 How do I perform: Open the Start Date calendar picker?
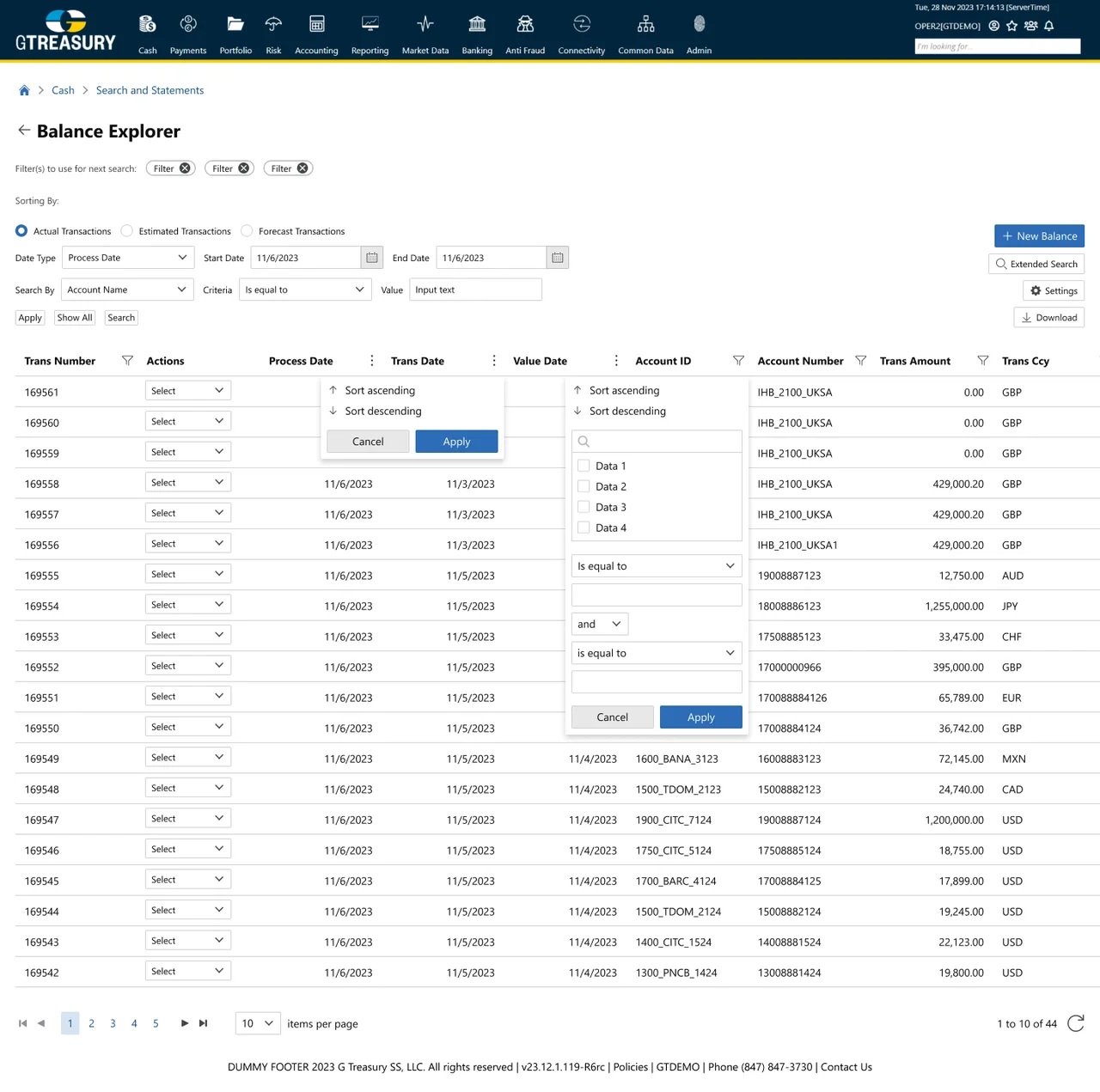pyautogui.click(x=372, y=258)
